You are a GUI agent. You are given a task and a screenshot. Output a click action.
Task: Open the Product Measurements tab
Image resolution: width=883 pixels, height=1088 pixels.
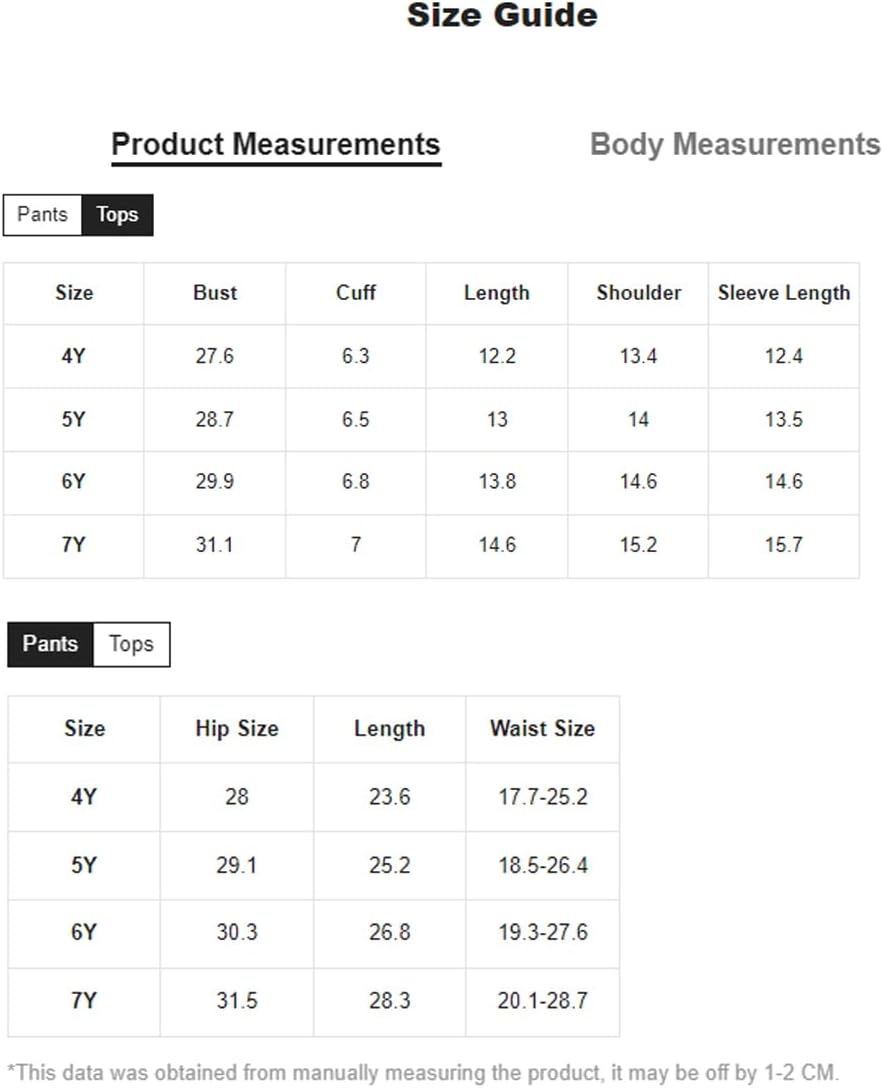[276, 146]
